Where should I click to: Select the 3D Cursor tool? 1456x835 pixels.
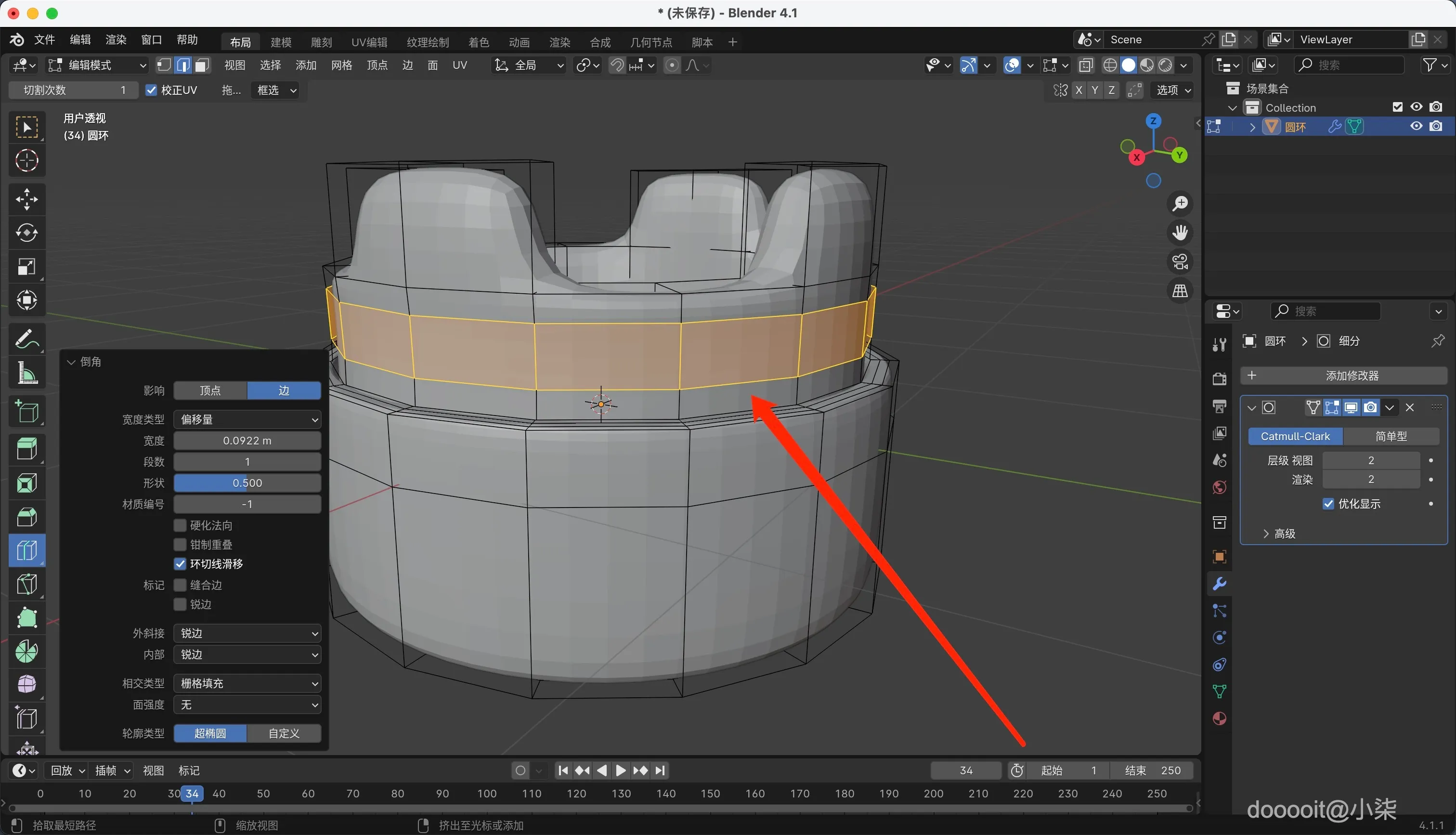point(26,160)
